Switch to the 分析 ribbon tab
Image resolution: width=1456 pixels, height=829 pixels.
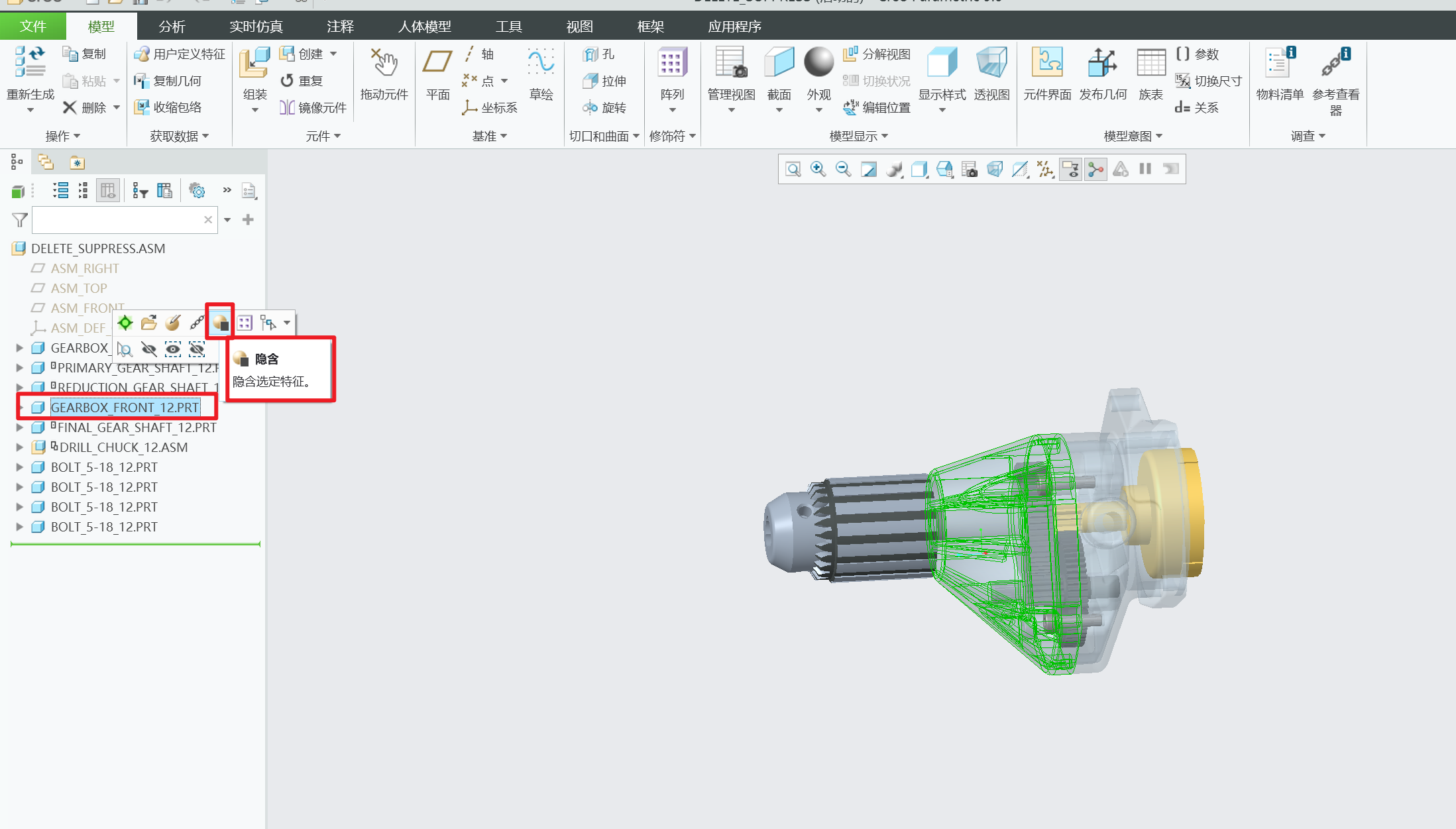pyautogui.click(x=172, y=27)
